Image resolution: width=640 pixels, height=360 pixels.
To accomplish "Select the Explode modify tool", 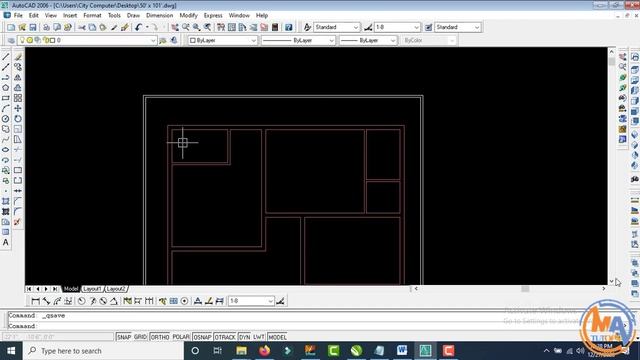I will coord(17,222).
